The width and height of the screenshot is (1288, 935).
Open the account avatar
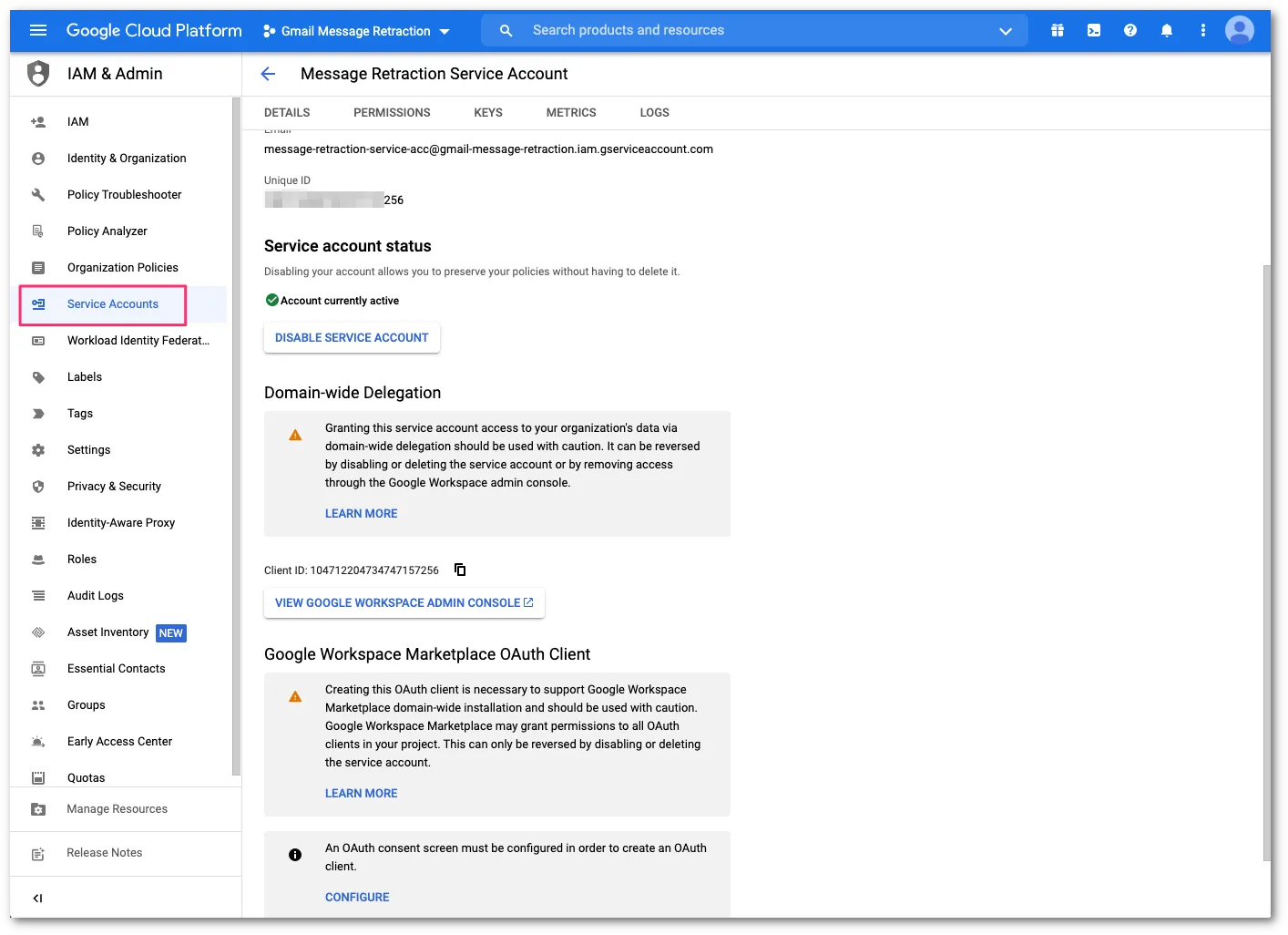pyautogui.click(x=1240, y=30)
